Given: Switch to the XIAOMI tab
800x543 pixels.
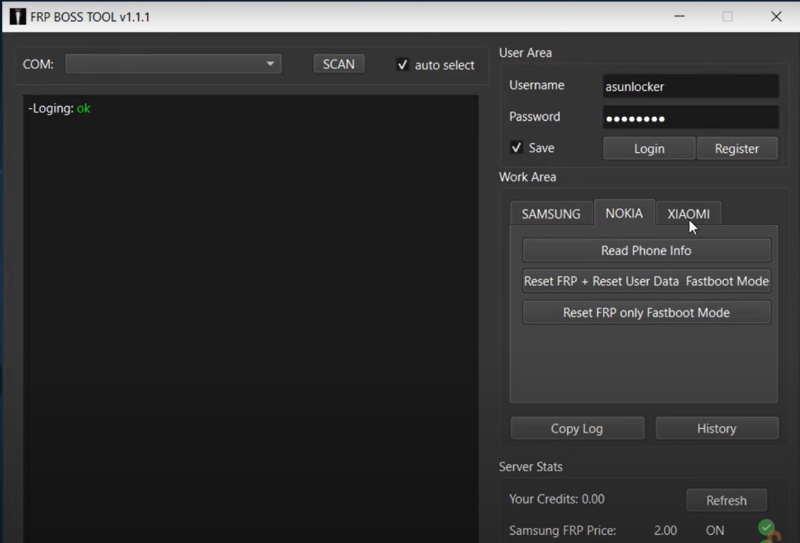Looking at the screenshot, I should point(688,214).
